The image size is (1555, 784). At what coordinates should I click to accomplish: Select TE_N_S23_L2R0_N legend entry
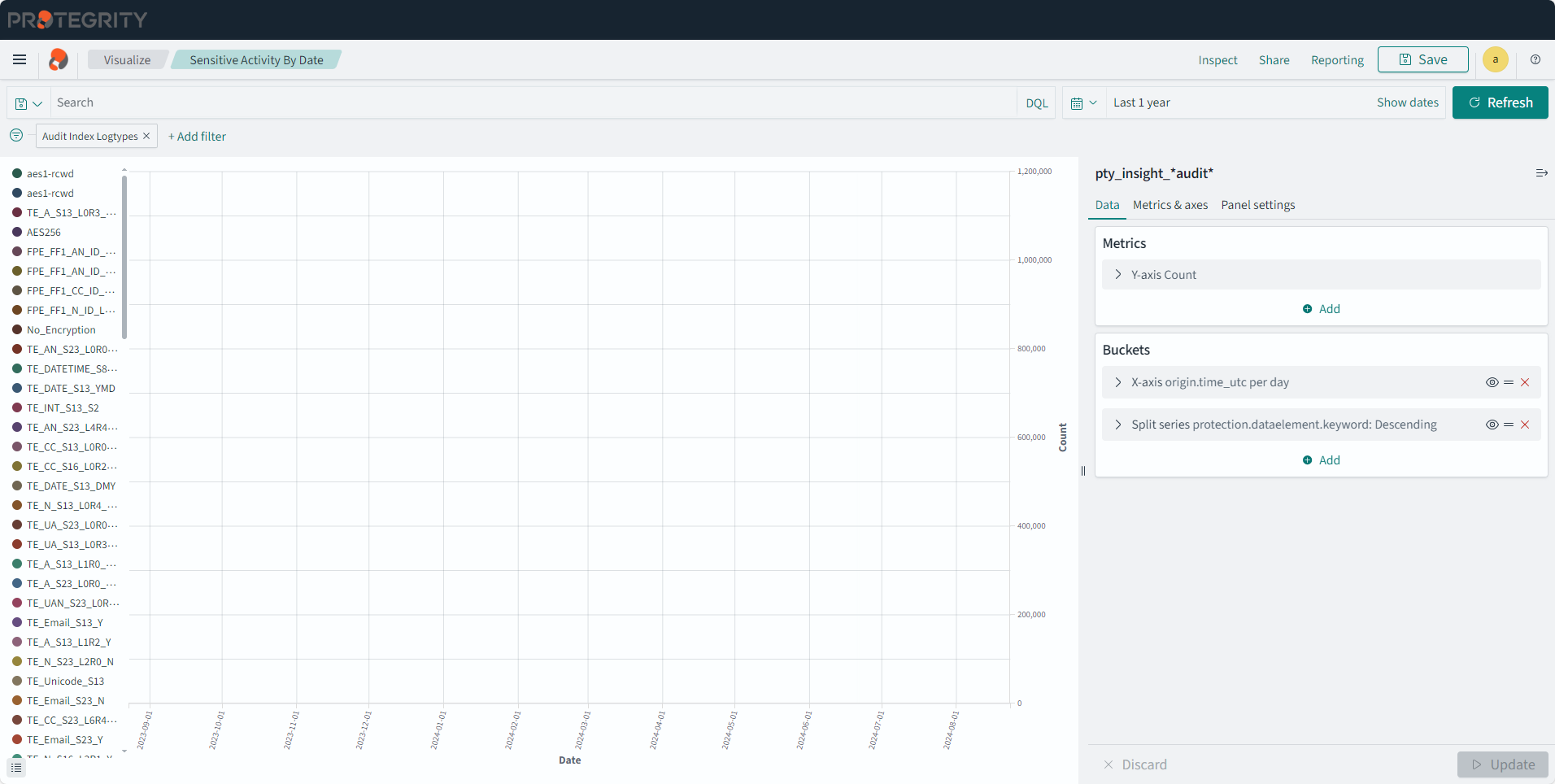70,661
